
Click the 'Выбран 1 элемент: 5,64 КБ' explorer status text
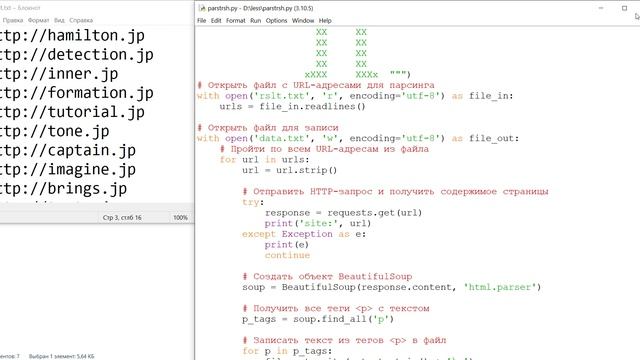click(61, 356)
